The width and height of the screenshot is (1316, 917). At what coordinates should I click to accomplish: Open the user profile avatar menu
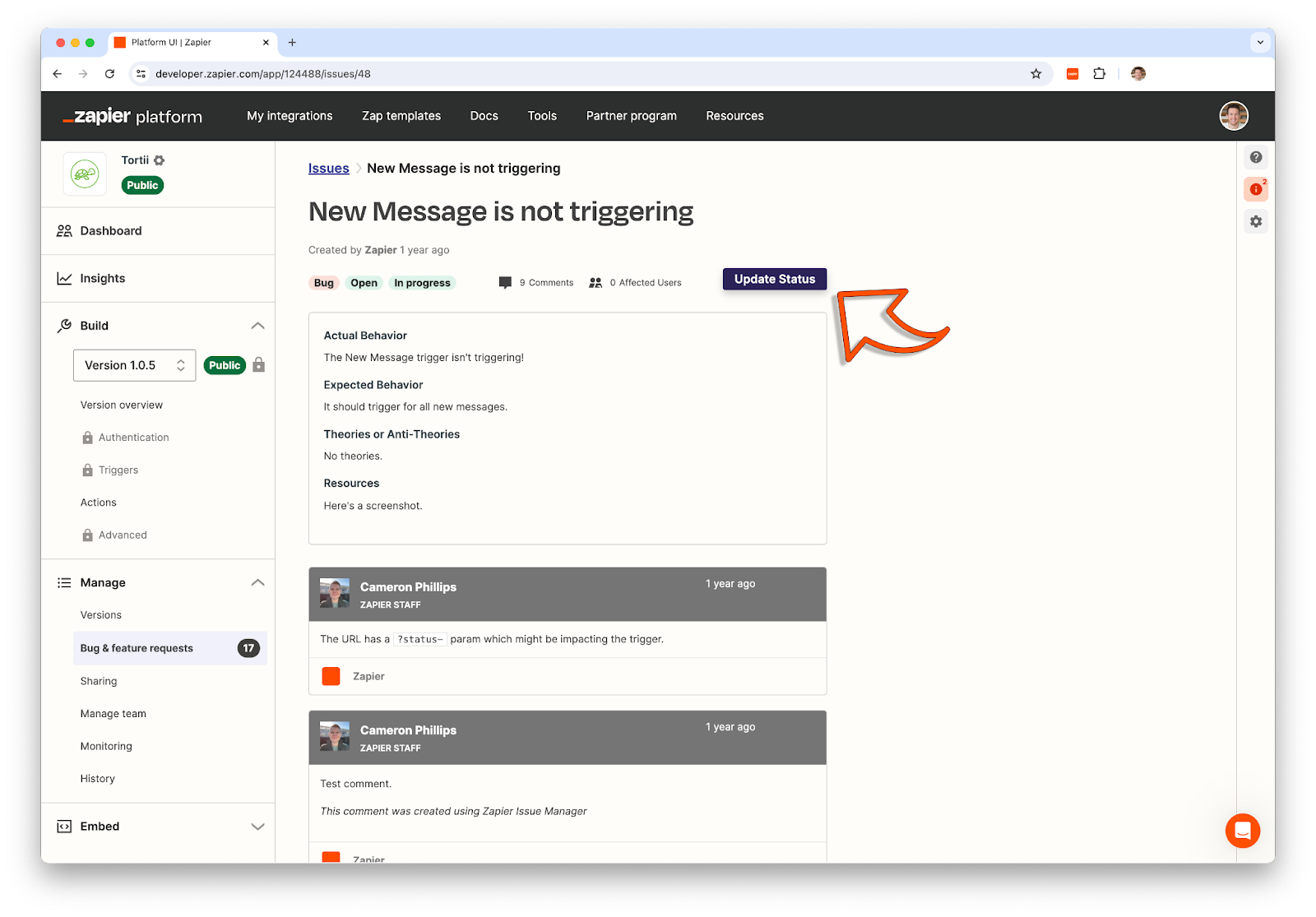[x=1234, y=116]
